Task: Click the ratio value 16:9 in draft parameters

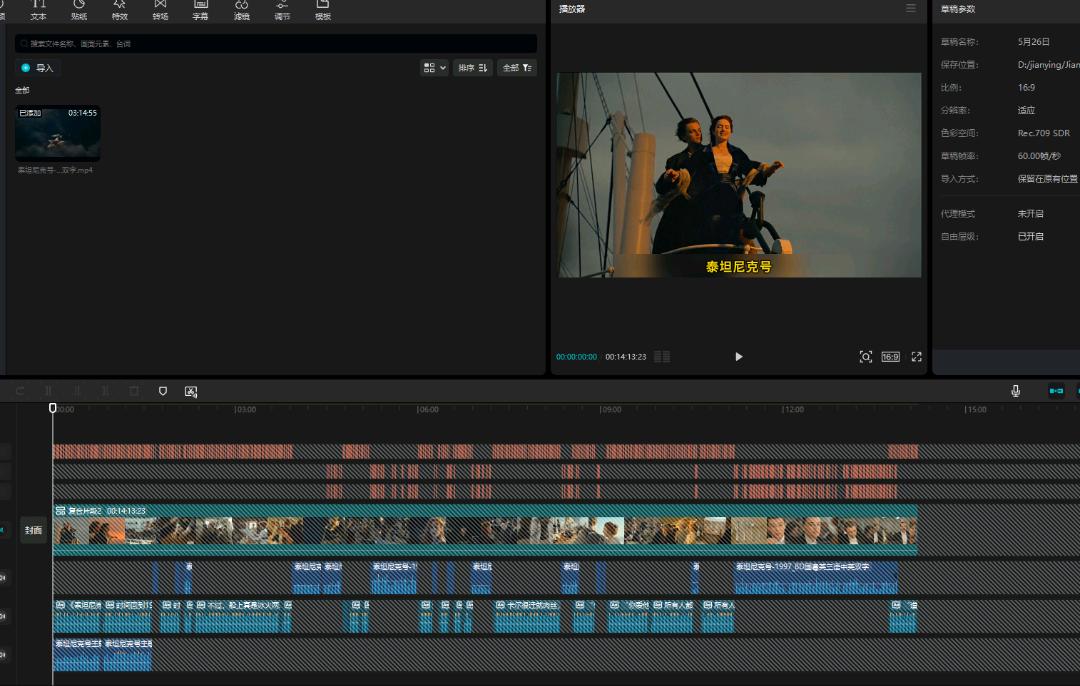Action: [x=1026, y=87]
